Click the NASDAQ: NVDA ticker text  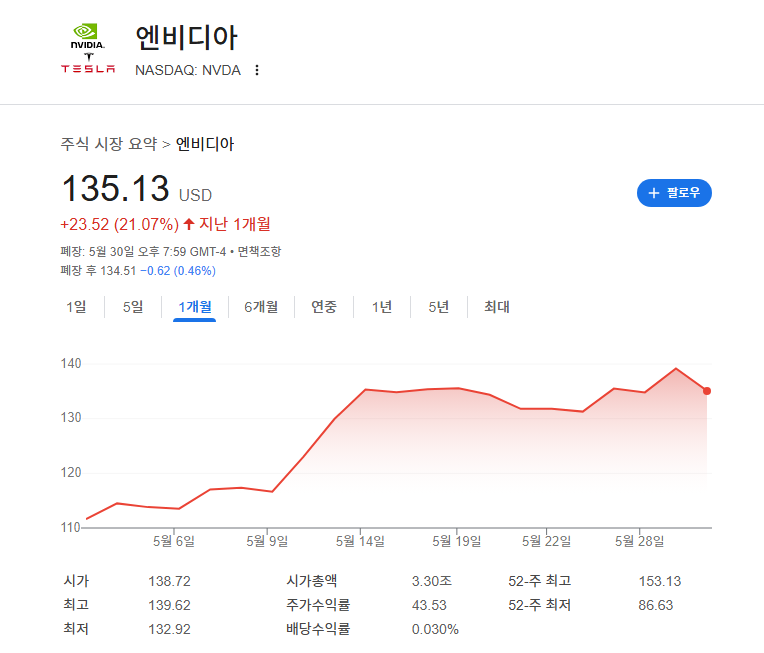pyautogui.click(x=188, y=70)
